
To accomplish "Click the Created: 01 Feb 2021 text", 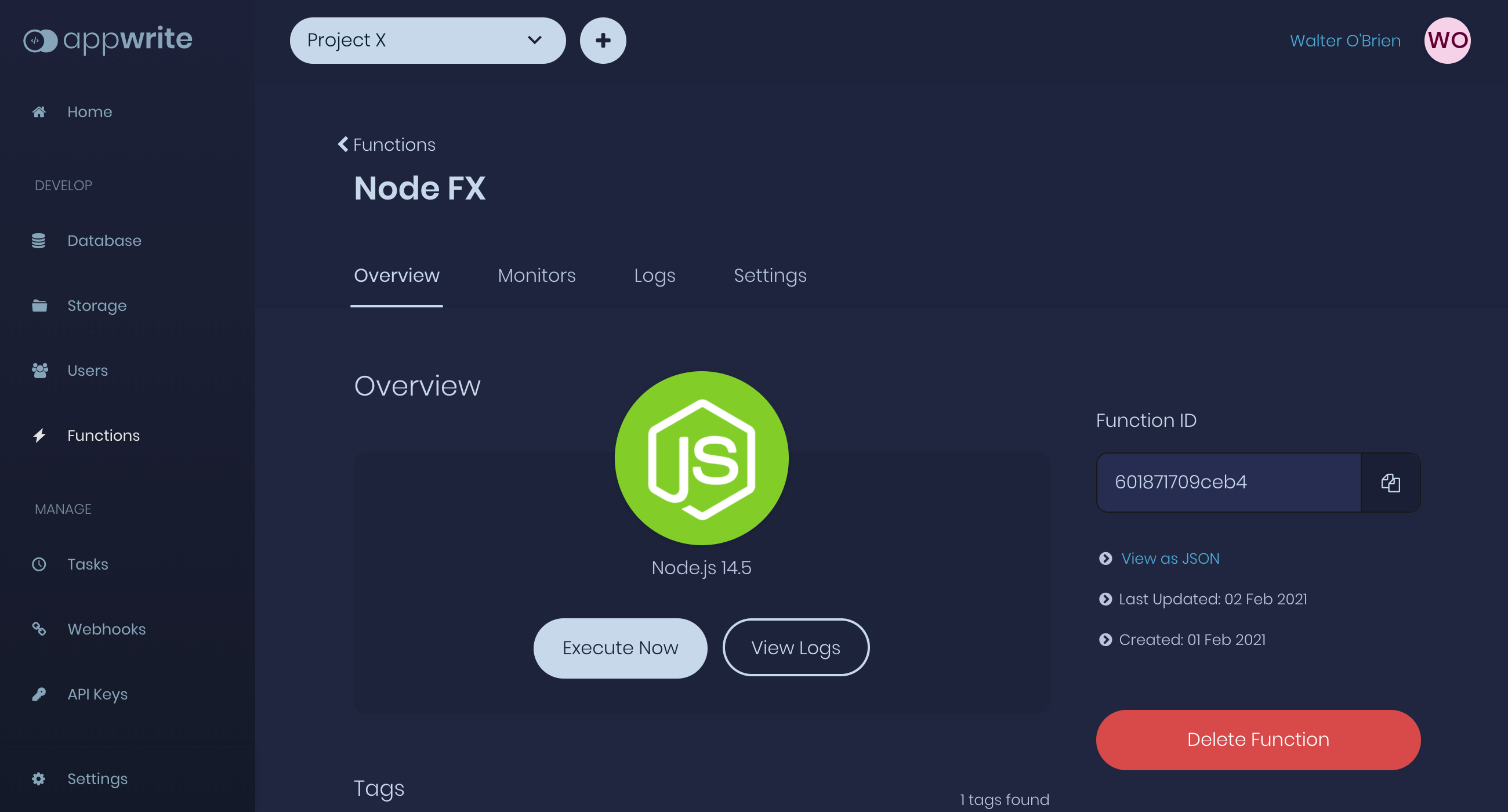I will tap(1192, 640).
